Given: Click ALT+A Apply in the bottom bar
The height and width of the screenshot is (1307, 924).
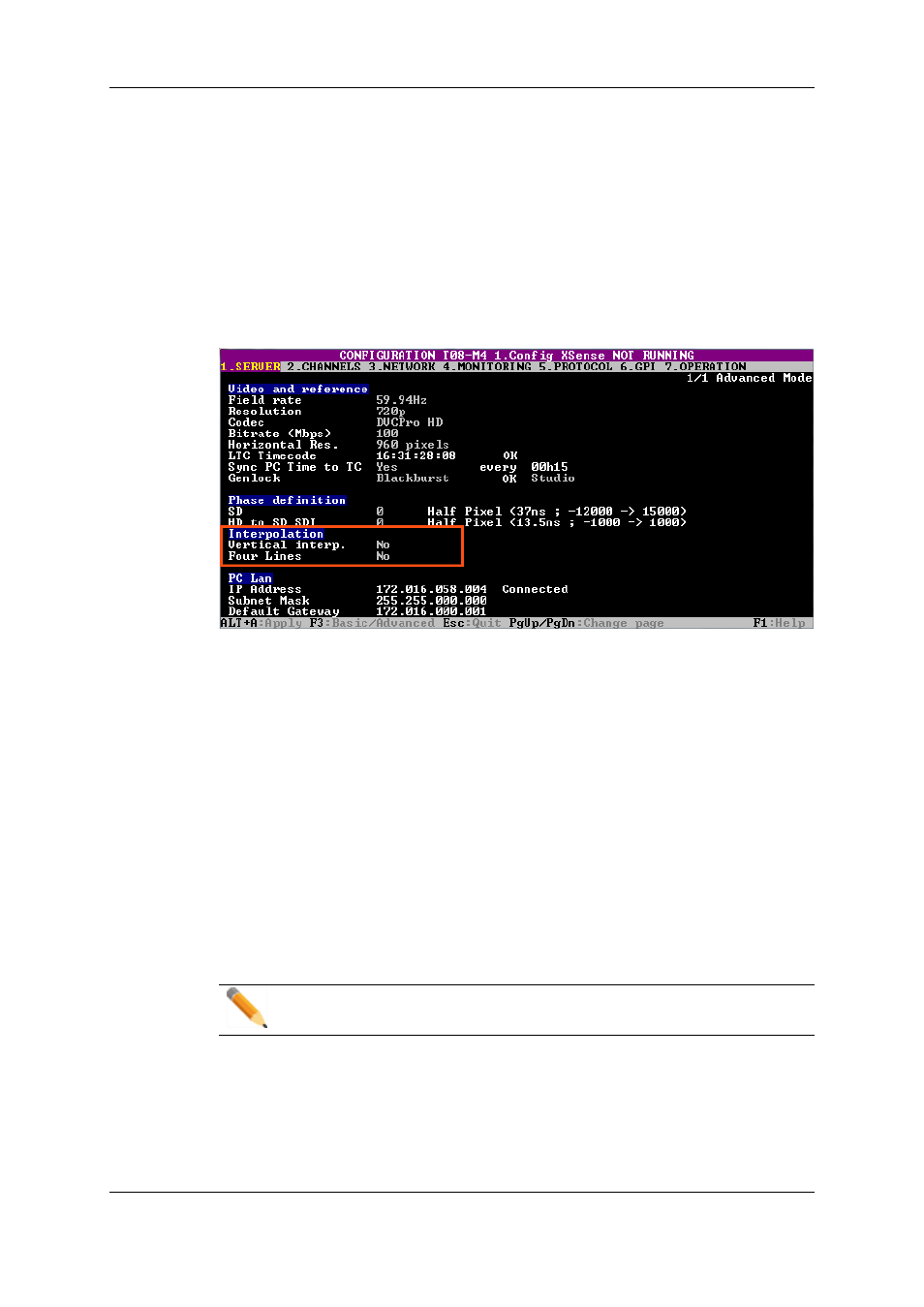Looking at the screenshot, I should pyautogui.click(x=262, y=624).
